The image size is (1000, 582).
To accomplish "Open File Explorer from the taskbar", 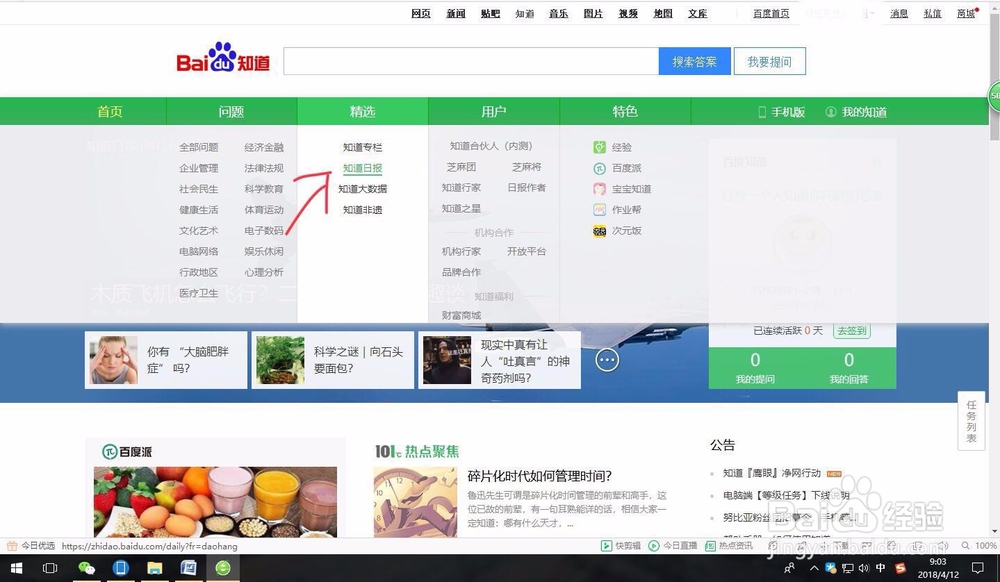I will click(154, 567).
